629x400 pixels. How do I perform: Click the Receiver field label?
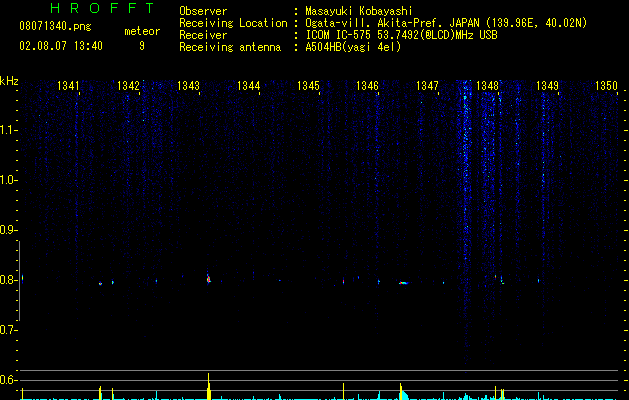[203, 35]
